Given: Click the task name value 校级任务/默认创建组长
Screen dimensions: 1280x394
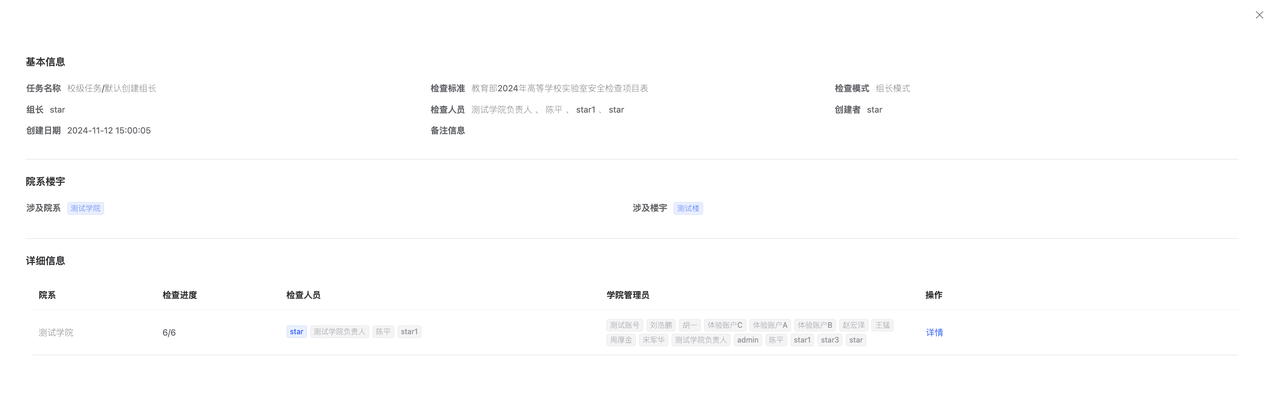Looking at the screenshot, I should pyautogui.click(x=112, y=88).
